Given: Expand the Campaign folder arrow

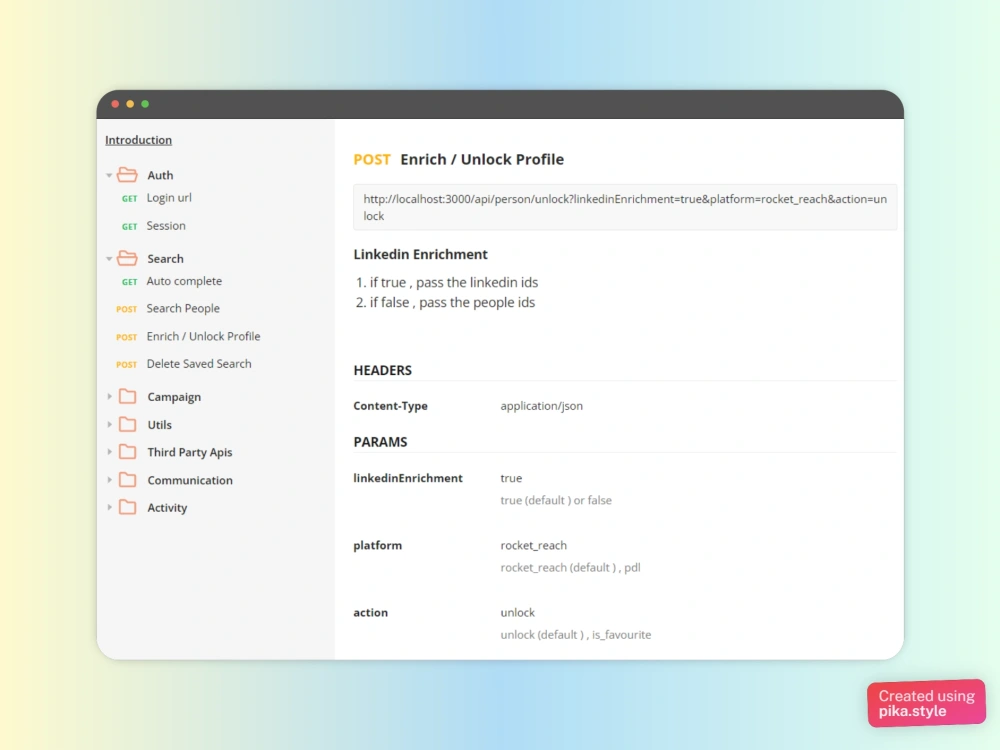Looking at the screenshot, I should coord(109,397).
